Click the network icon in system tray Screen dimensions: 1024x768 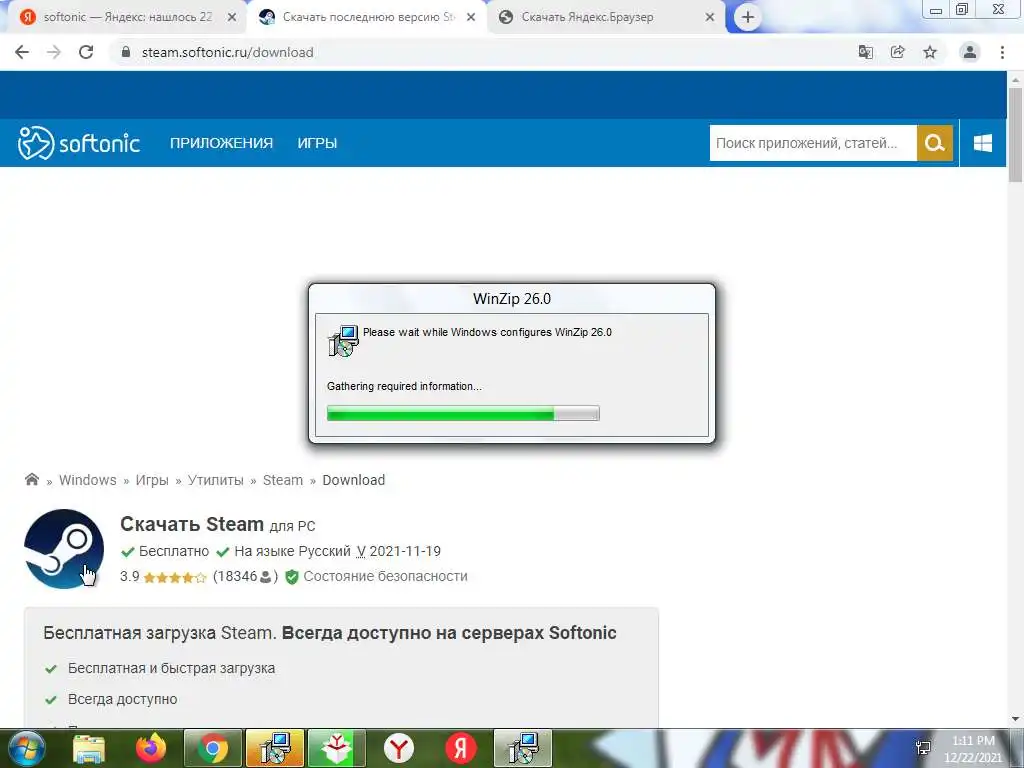pyautogui.click(x=923, y=748)
